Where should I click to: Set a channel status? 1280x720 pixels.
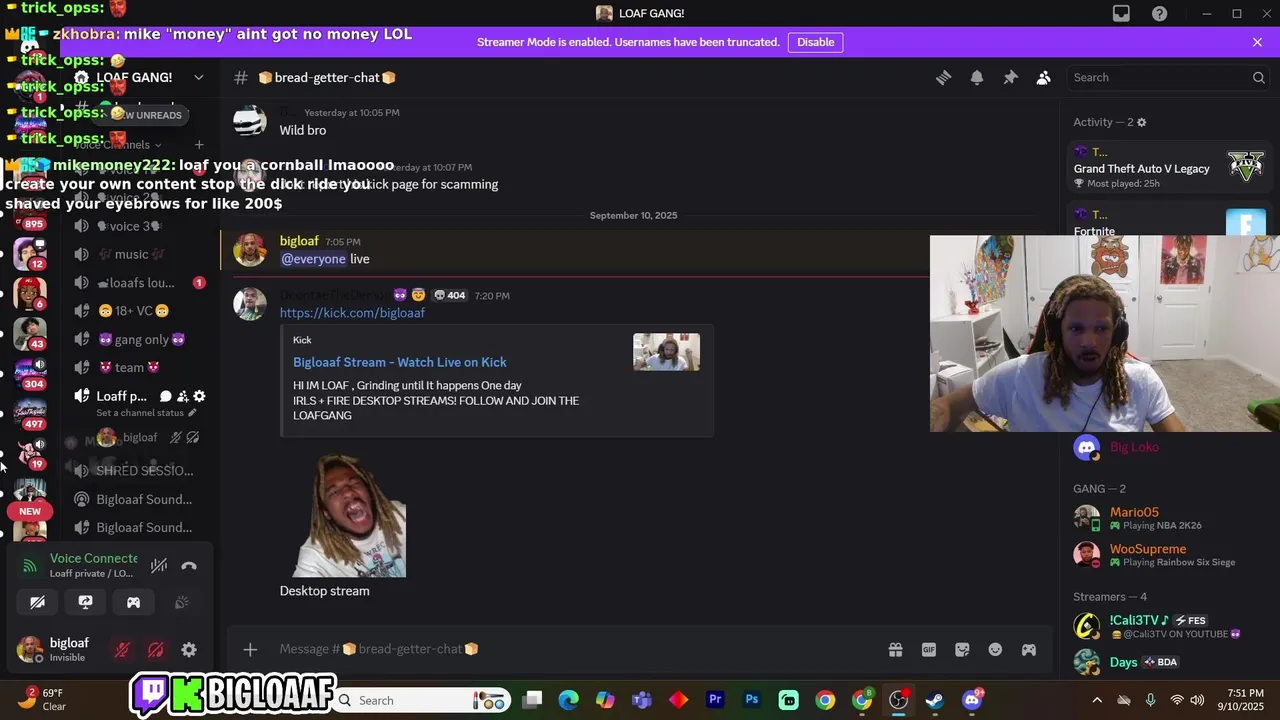[146, 413]
